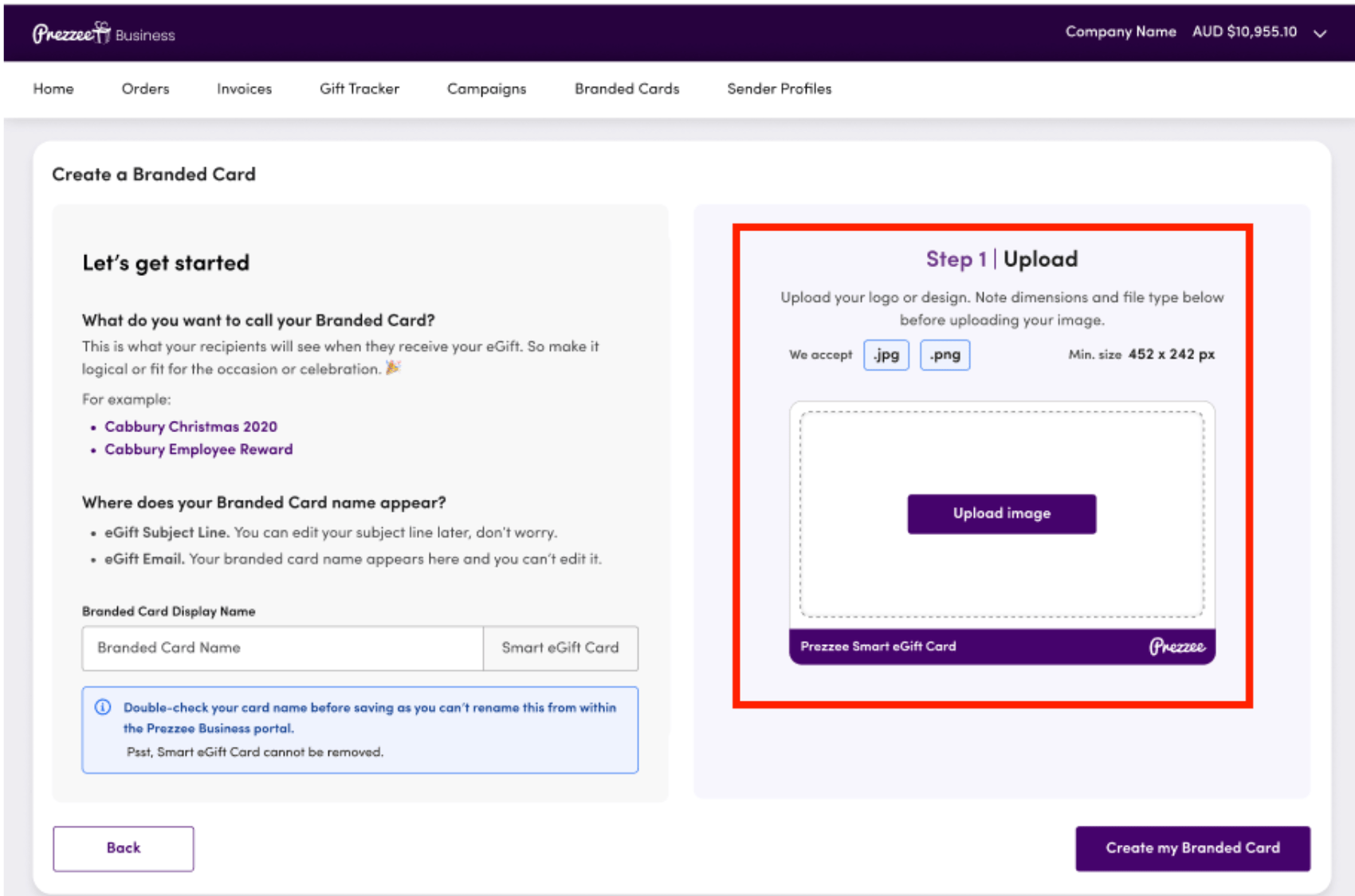
Task: Click the Upload image button
Action: (1001, 513)
